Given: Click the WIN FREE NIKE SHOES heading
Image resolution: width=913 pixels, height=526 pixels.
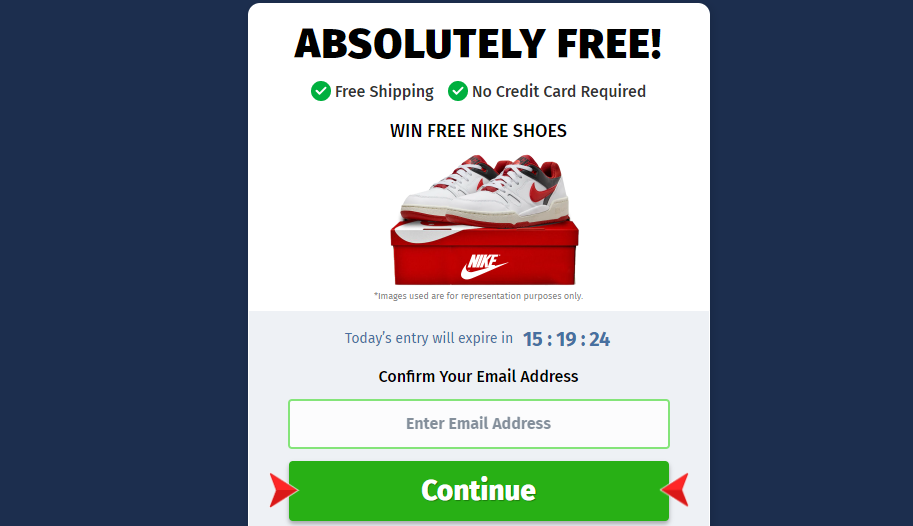Looking at the screenshot, I should 479,130.
